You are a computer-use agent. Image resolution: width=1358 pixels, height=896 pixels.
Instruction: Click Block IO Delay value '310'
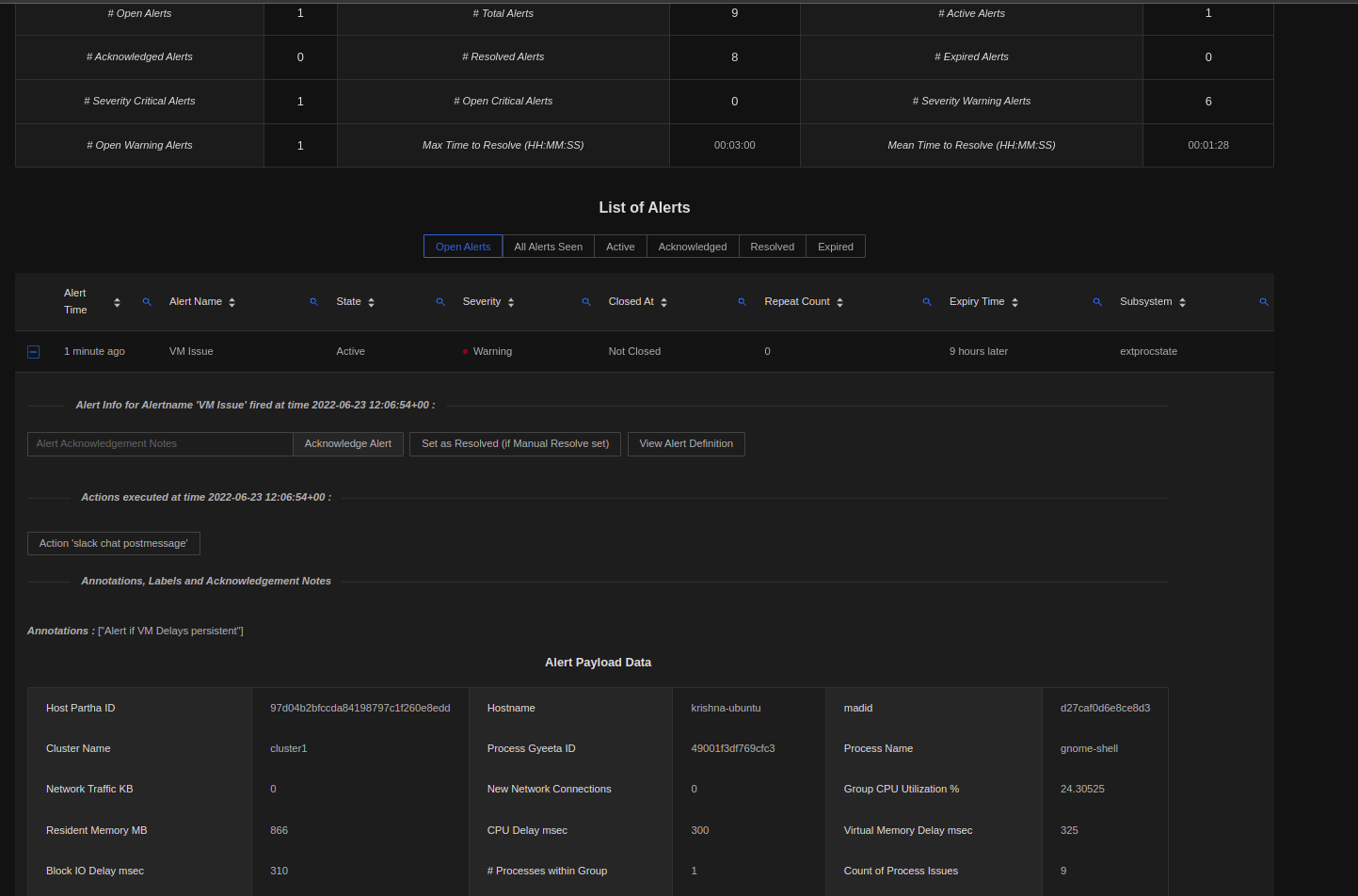[279, 872]
